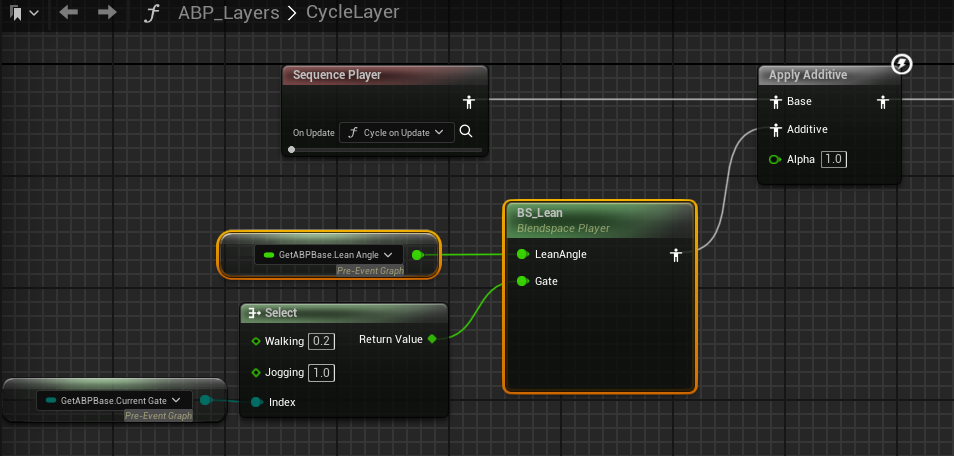This screenshot has height=456, width=954.
Task: Open the bookmarks dropdown icon
Action: [24, 13]
